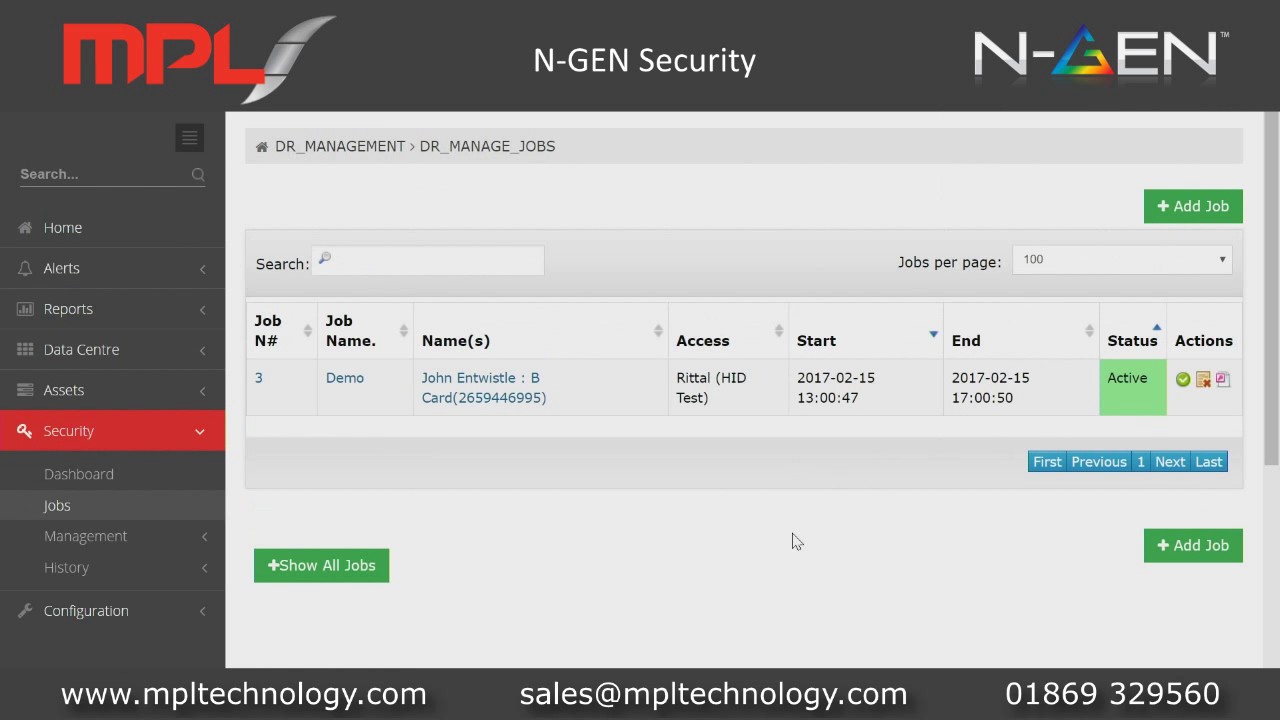1280x720 pixels.
Task: Expand the Management submenu
Action: point(85,536)
